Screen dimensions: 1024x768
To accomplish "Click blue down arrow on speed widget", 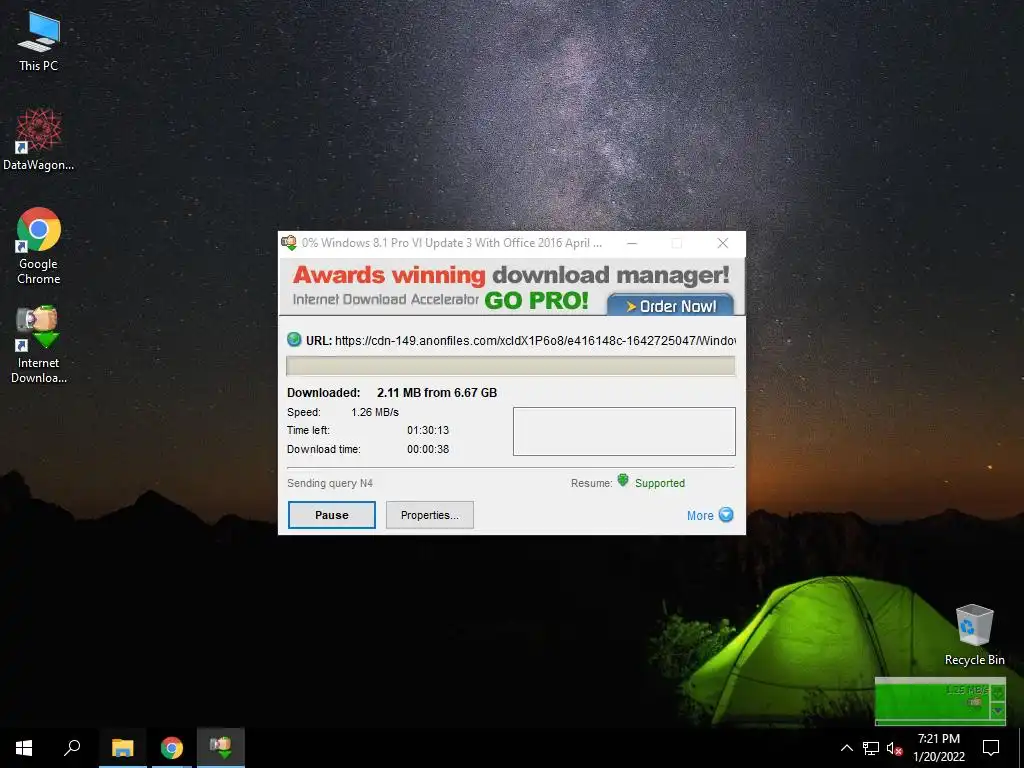I will click(x=998, y=710).
